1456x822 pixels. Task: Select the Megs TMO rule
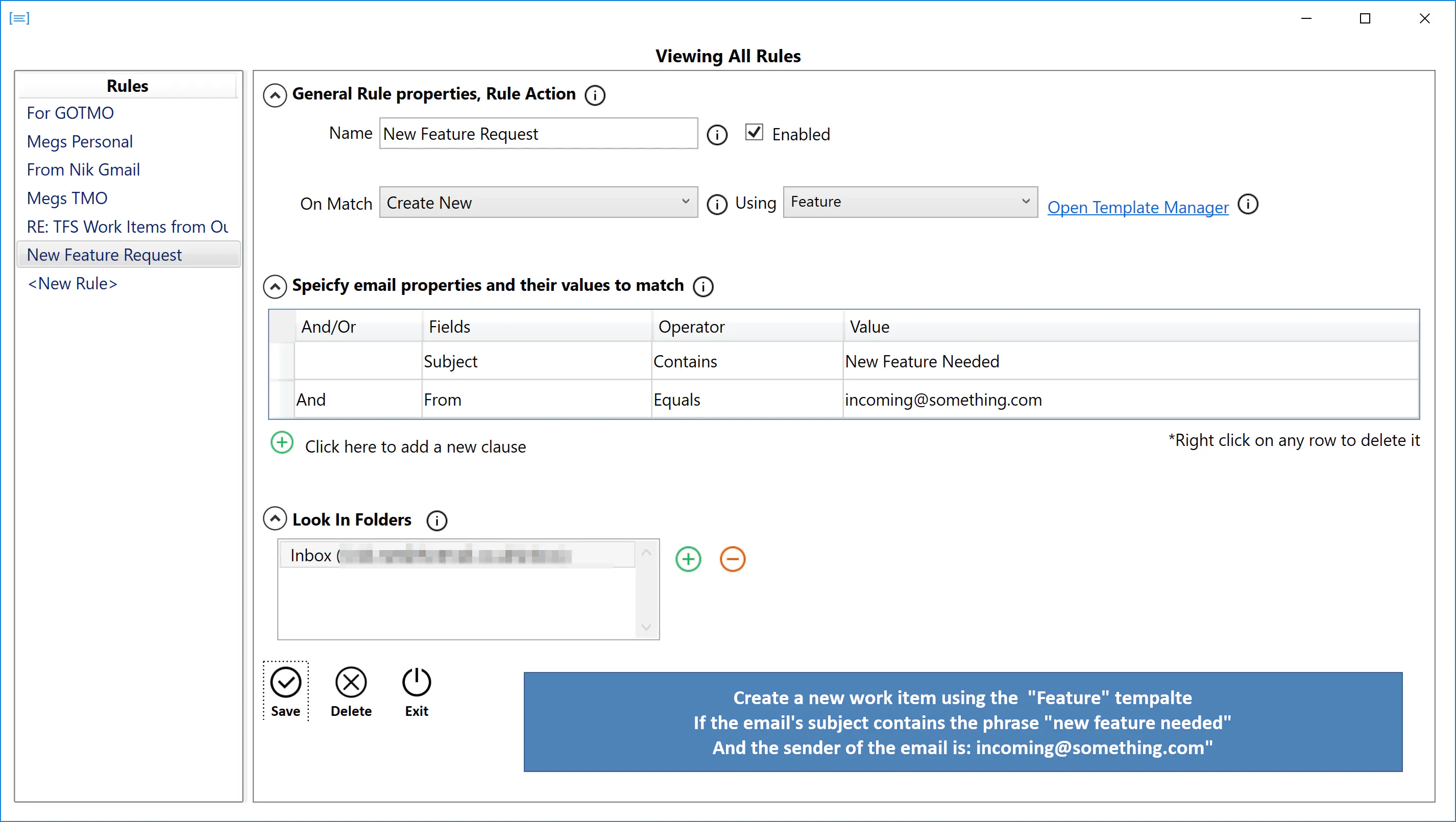pos(67,198)
